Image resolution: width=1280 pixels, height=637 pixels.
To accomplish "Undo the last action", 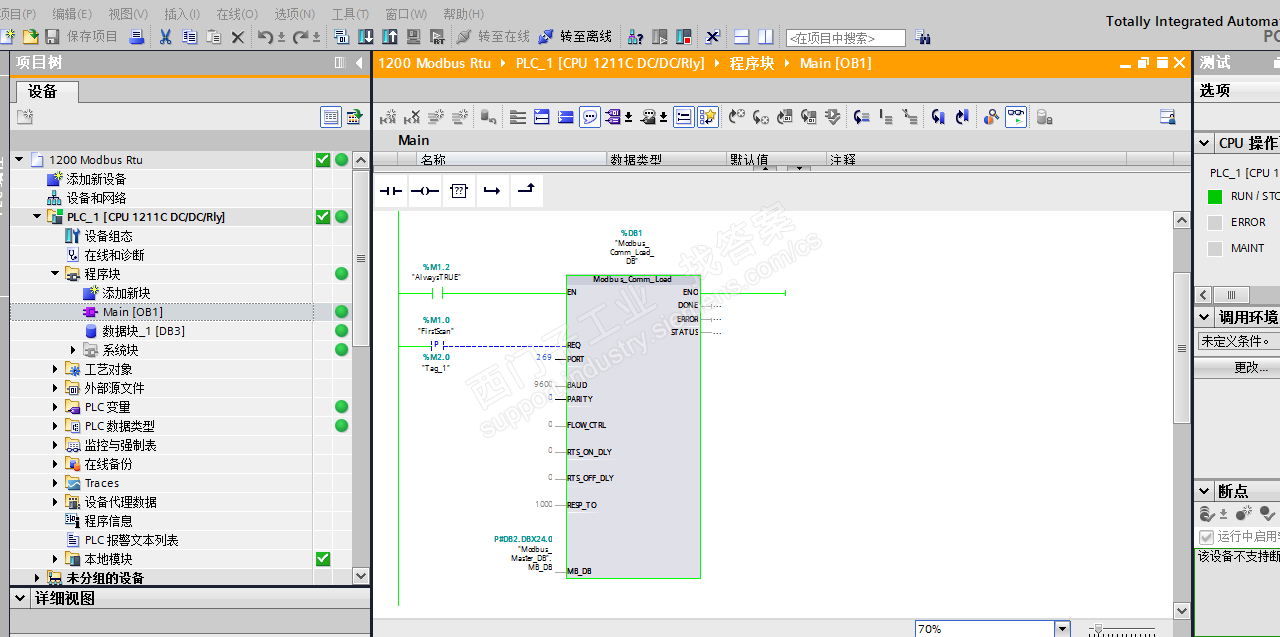I will click(x=265, y=37).
